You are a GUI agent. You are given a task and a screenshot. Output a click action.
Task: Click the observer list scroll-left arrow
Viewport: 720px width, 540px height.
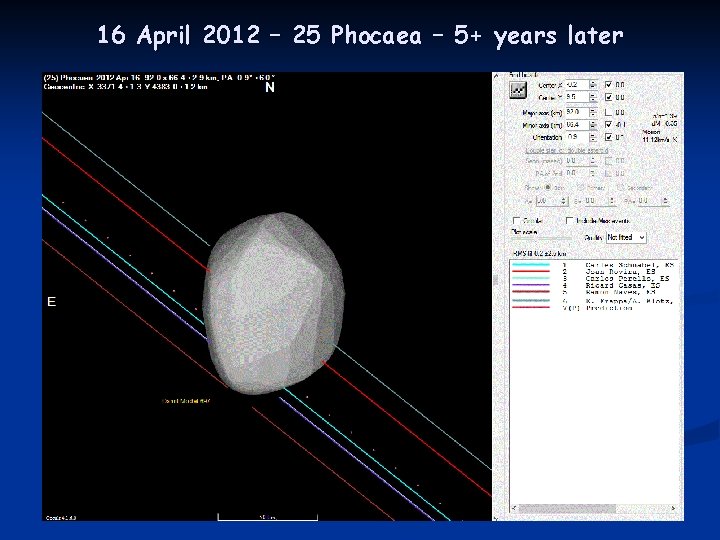(x=514, y=509)
